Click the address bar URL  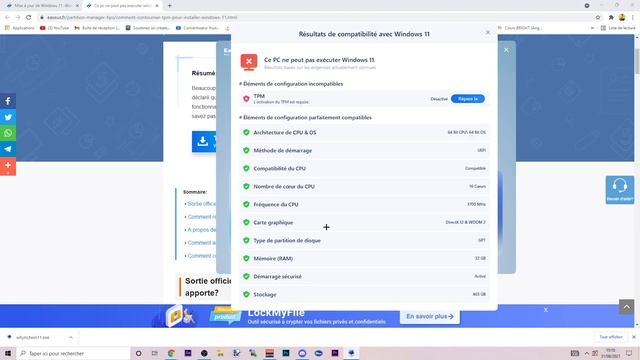(x=142, y=18)
